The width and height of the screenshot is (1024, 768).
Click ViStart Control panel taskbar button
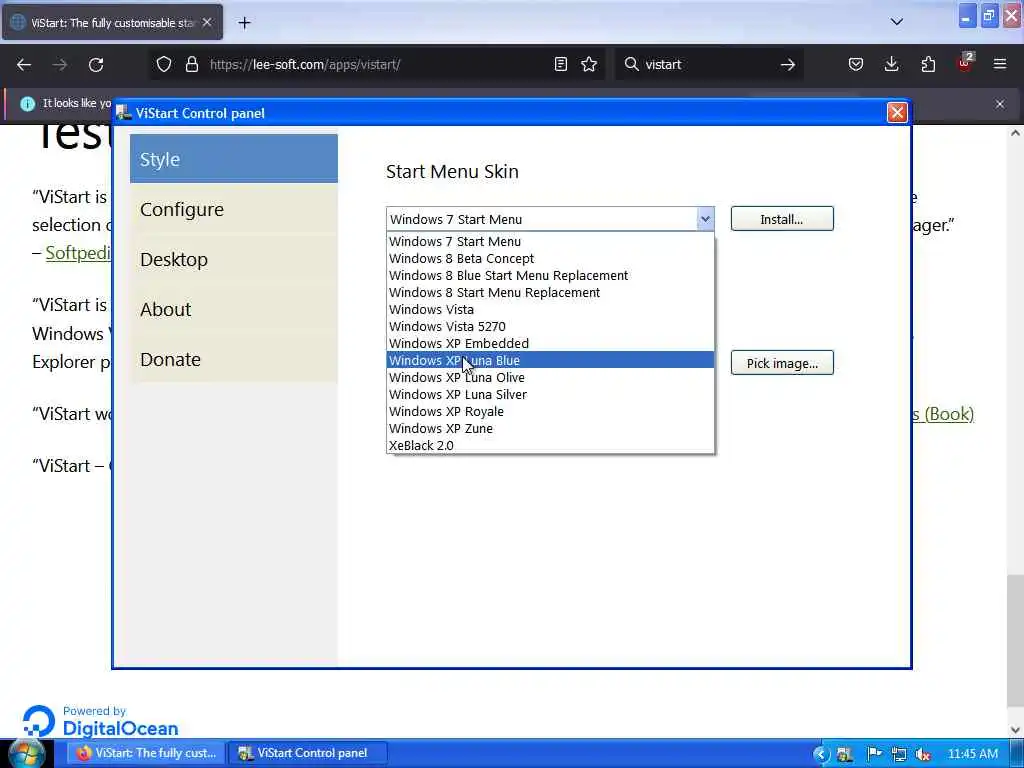click(x=308, y=753)
